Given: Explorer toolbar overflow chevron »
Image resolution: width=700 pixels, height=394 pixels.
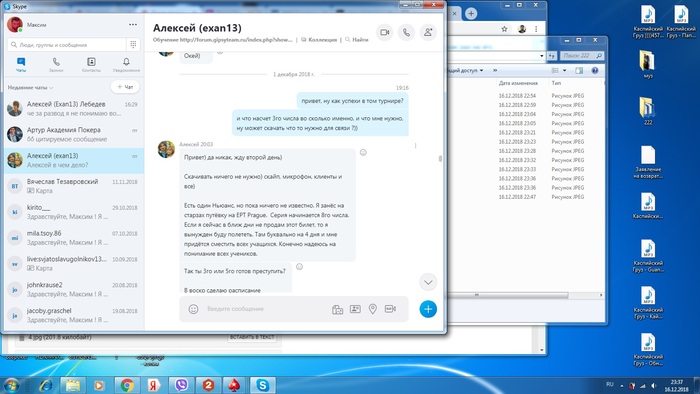Looking at the screenshot, I should [495, 71].
